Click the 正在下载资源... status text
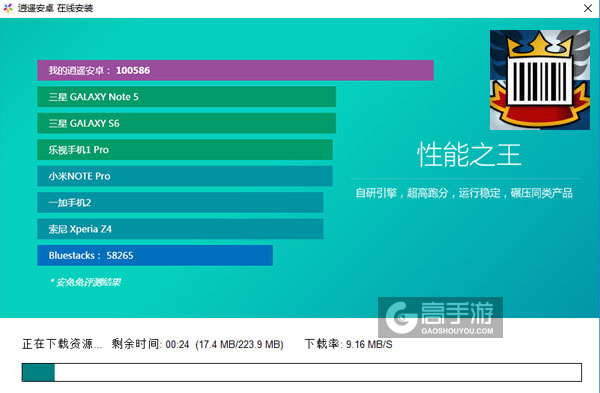Image resolution: width=600 pixels, height=393 pixels. (62, 344)
